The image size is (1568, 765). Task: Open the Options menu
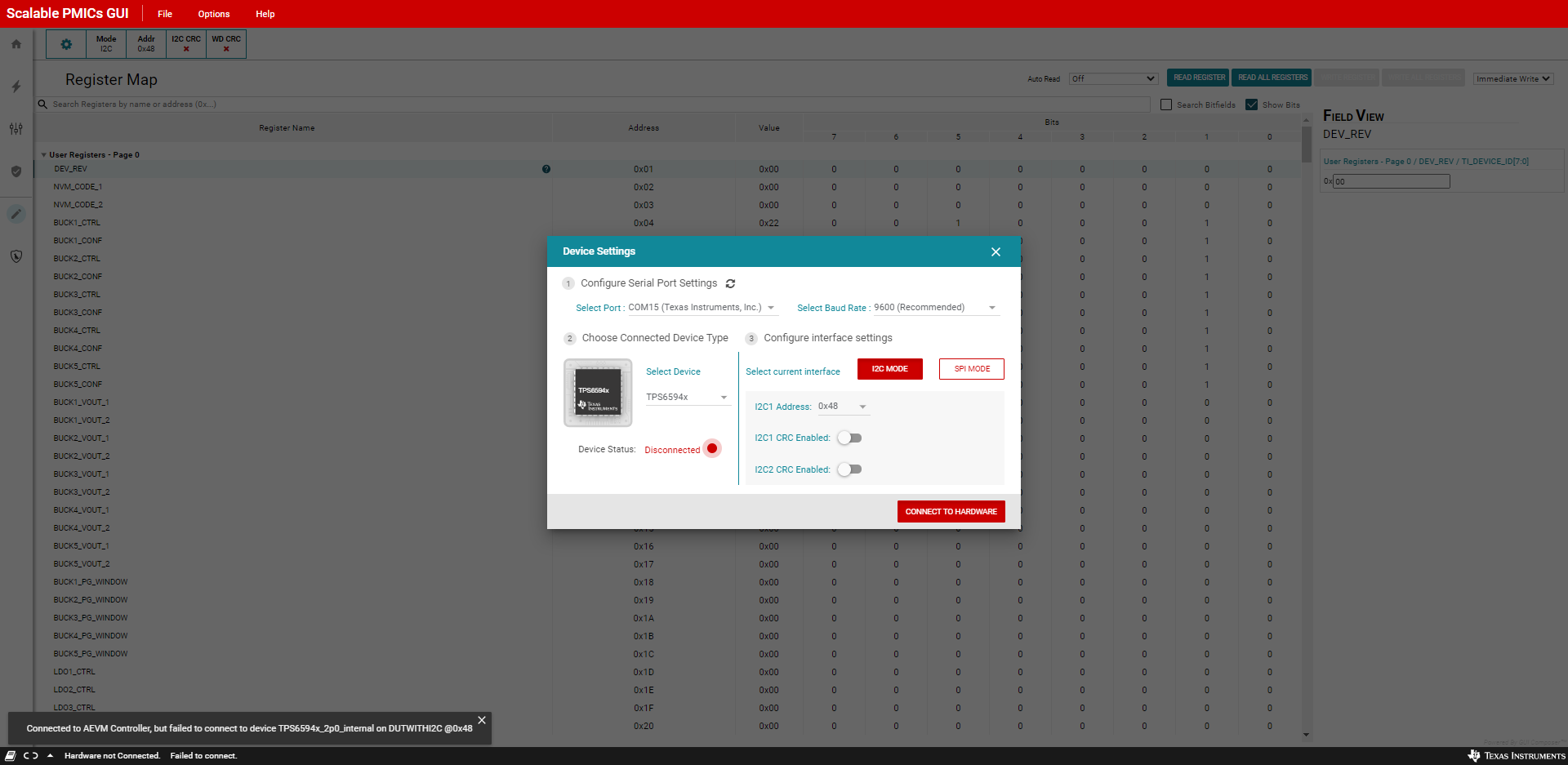pos(214,14)
